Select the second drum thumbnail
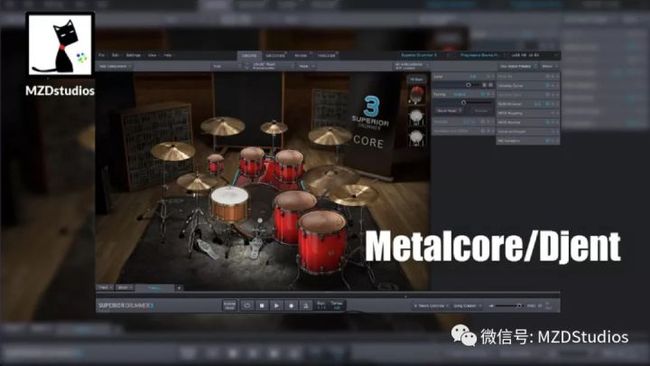The image size is (650, 366). tap(416, 117)
